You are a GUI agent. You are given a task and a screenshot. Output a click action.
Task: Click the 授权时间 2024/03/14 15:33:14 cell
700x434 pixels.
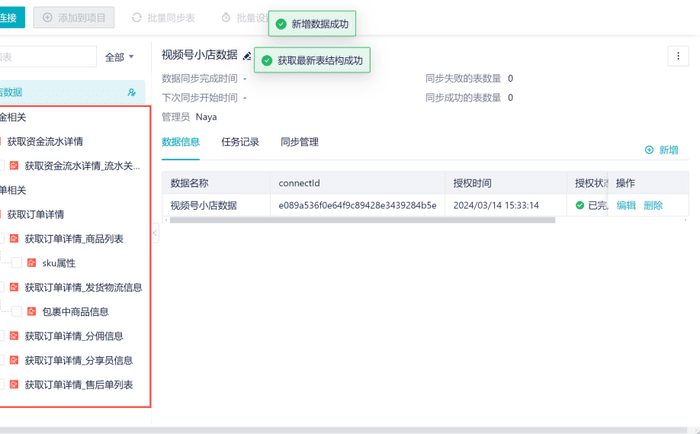pos(506,205)
